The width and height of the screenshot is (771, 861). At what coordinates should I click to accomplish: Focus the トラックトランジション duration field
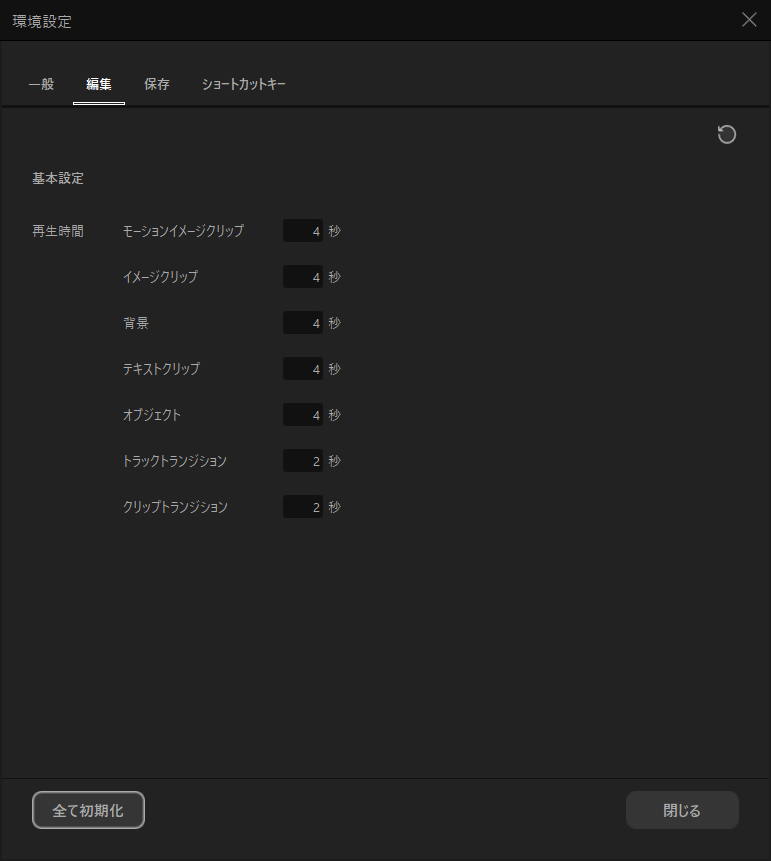[x=303, y=461]
